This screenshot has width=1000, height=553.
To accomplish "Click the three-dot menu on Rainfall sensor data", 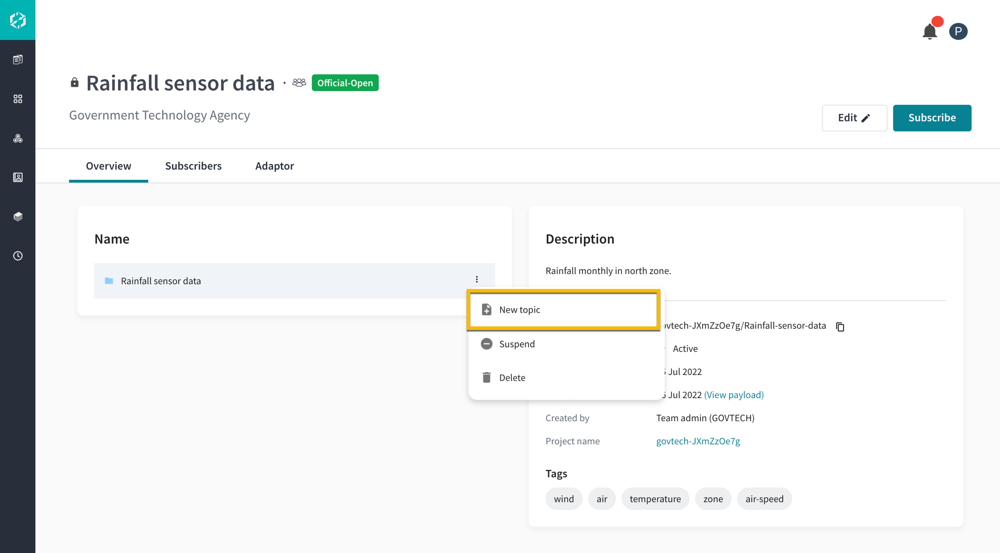I will (477, 280).
